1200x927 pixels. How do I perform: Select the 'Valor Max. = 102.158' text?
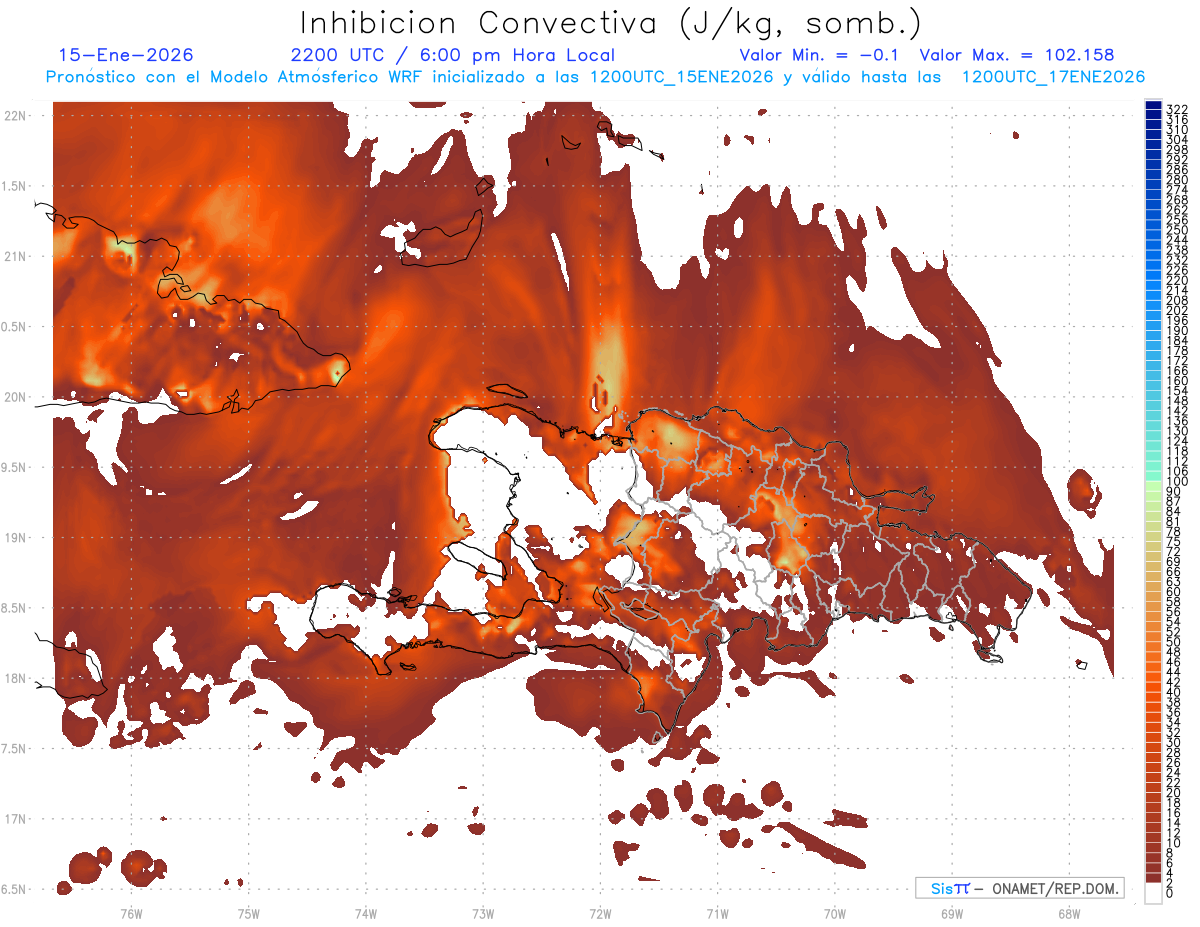pyautogui.click(x=1017, y=56)
